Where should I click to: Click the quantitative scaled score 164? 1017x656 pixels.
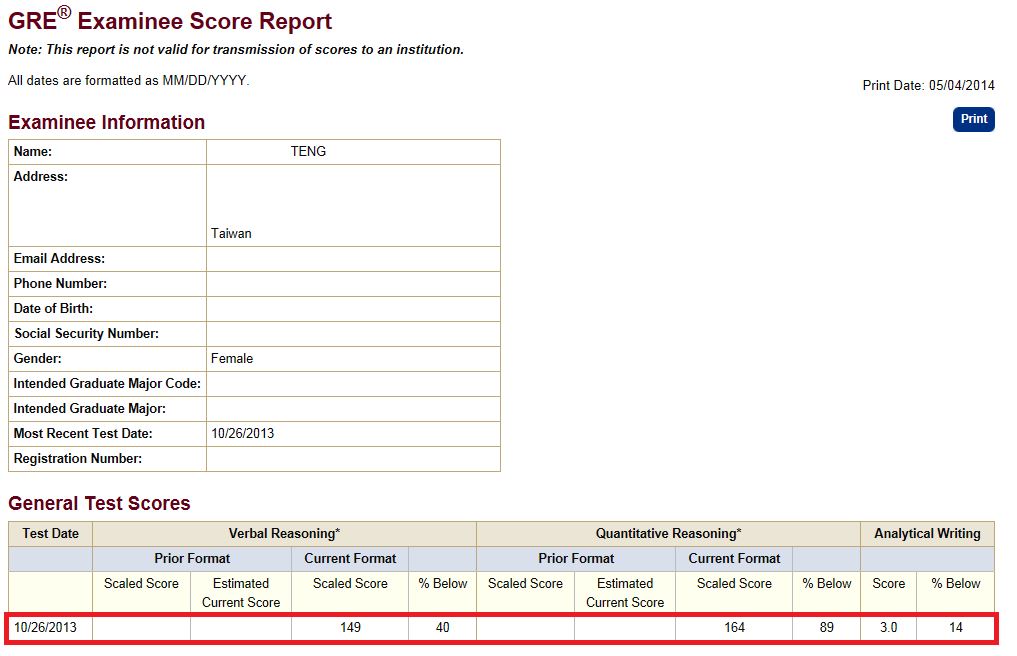click(734, 627)
